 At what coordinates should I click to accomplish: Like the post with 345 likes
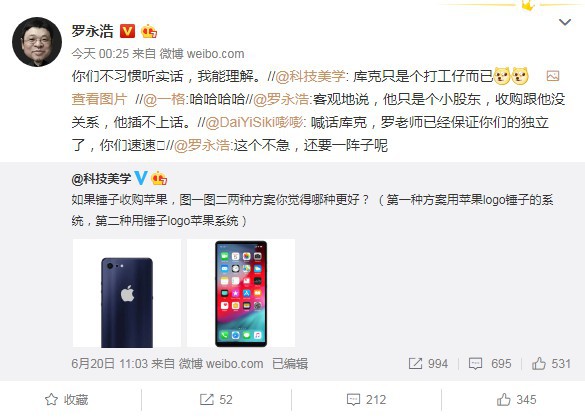coord(516,400)
